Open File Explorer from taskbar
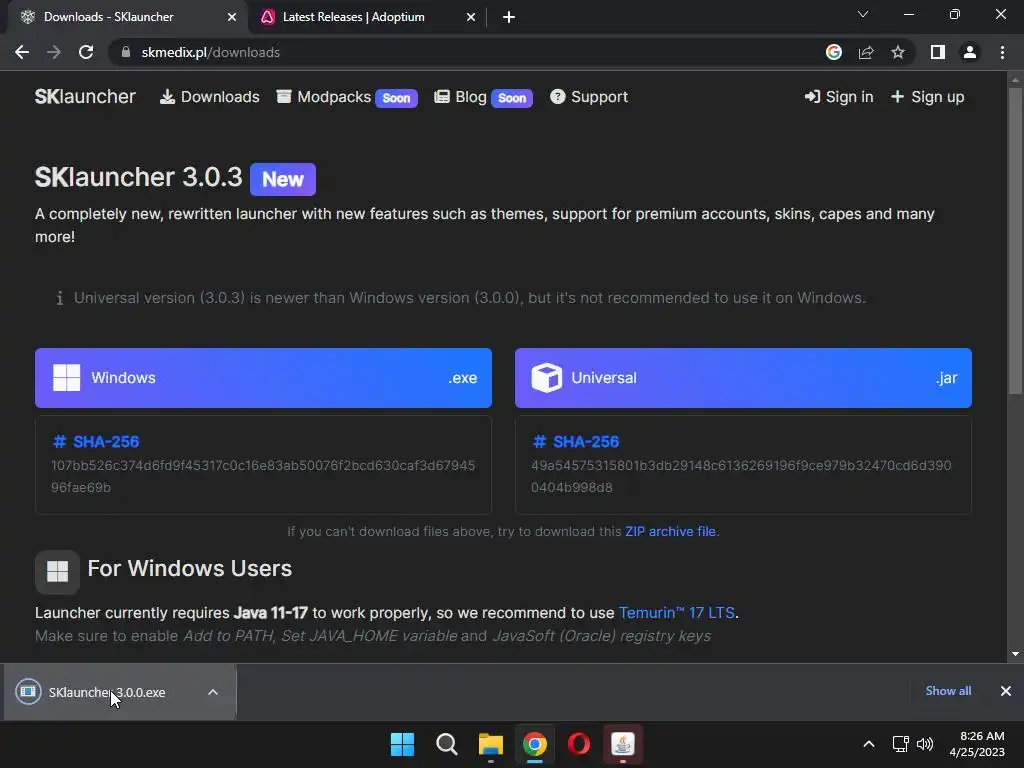The width and height of the screenshot is (1024, 768). pyautogui.click(x=490, y=744)
